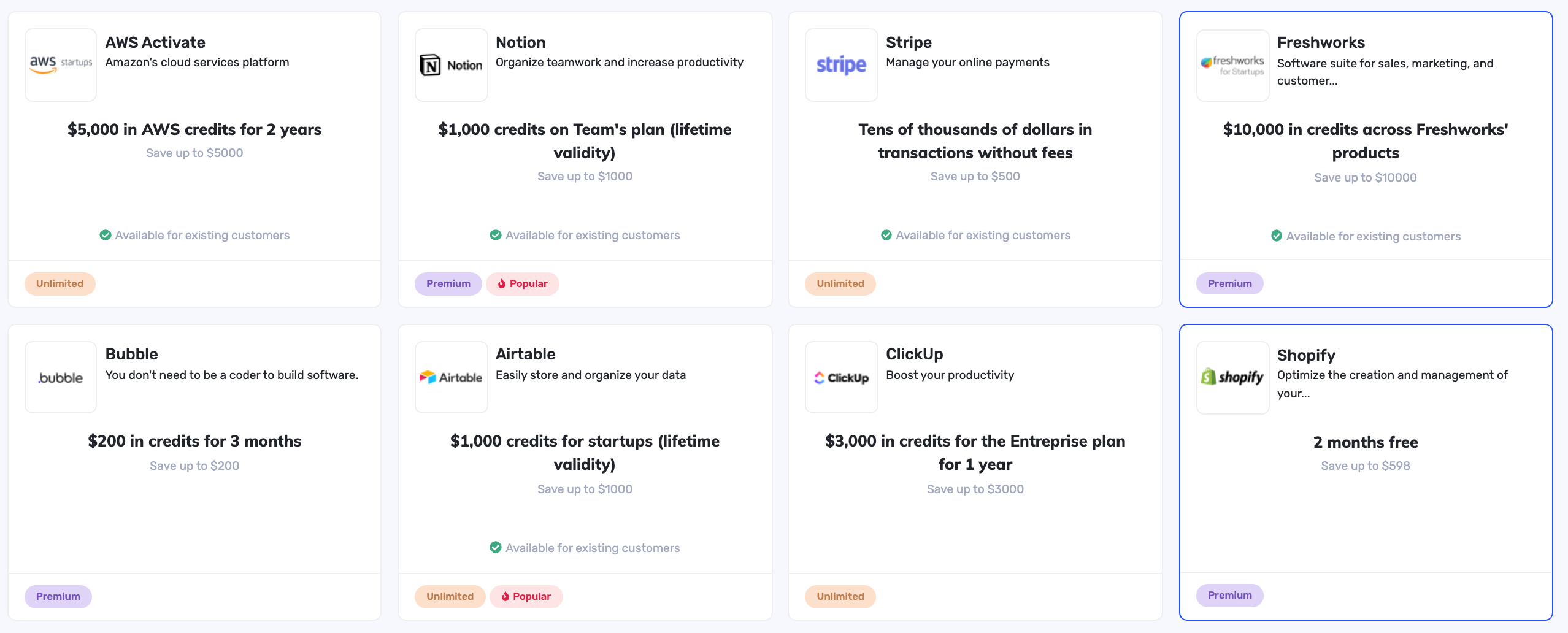This screenshot has height=633, width=1568.
Task: Open the Shopify deal title
Action: tap(1306, 355)
